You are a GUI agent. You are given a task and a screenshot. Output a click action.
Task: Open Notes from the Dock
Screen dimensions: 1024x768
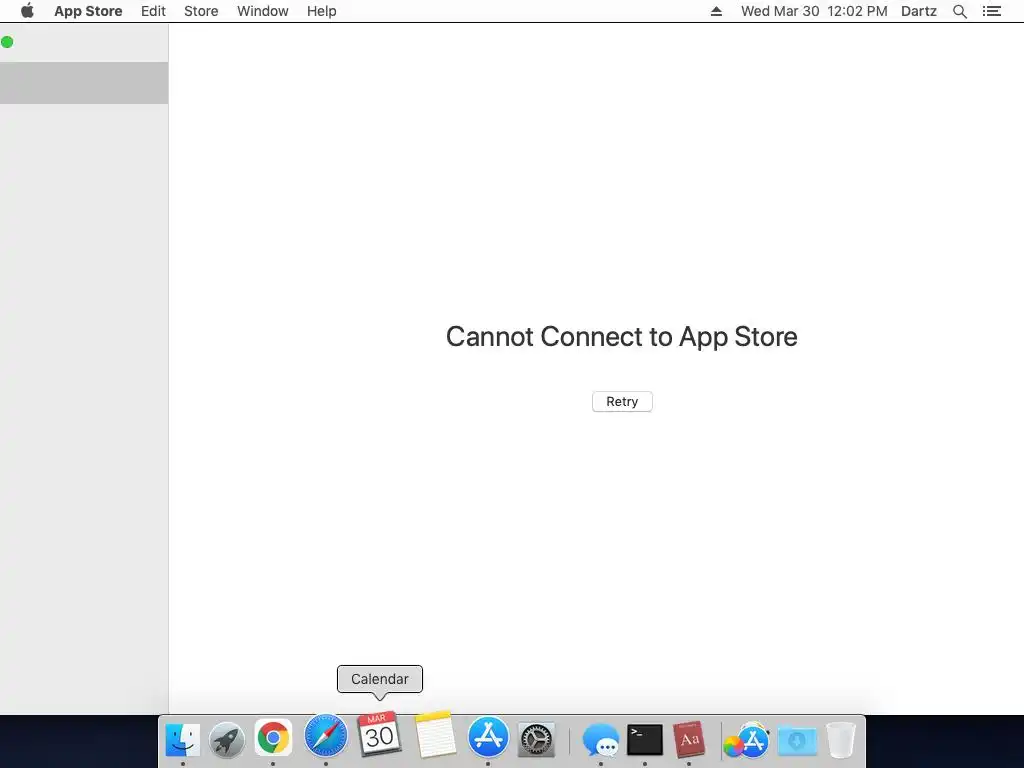(x=435, y=735)
